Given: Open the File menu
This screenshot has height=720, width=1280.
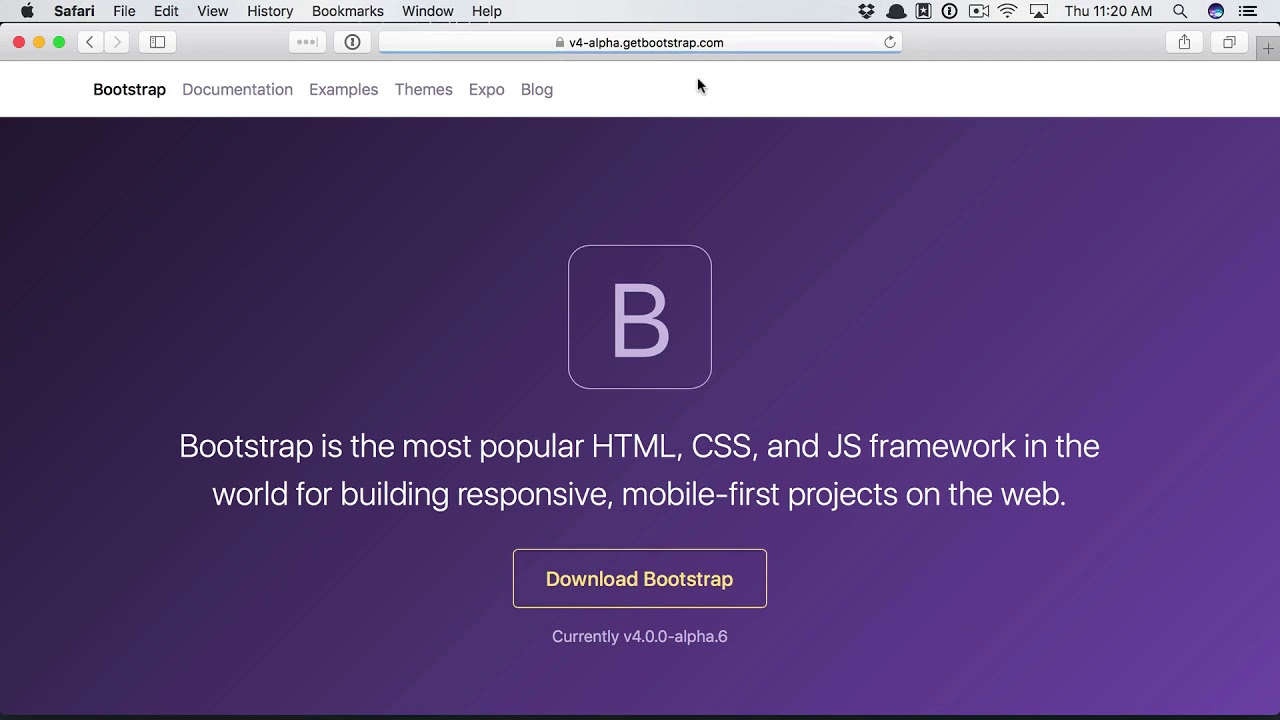Looking at the screenshot, I should coord(124,11).
